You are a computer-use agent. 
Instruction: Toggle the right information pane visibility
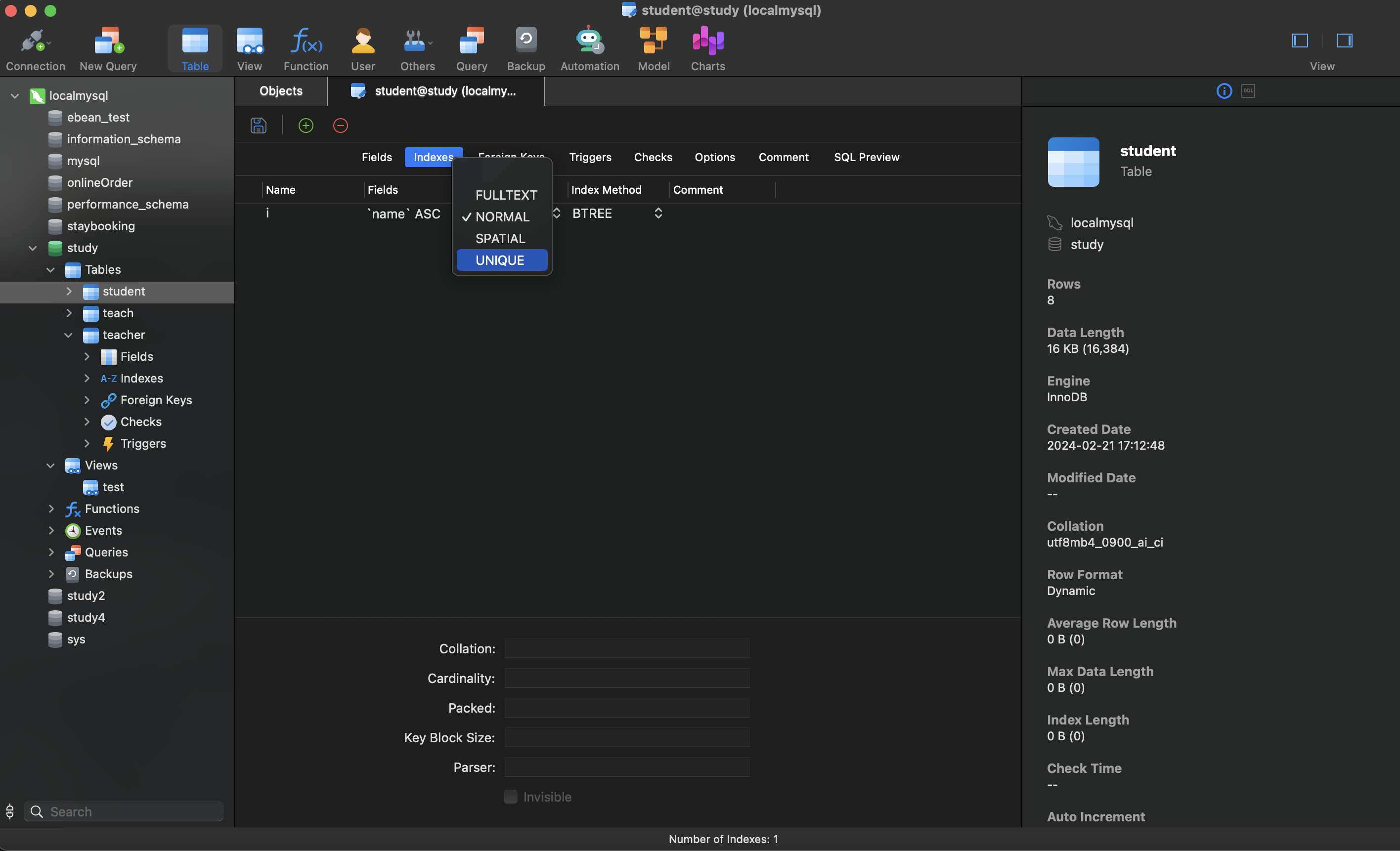coord(1344,41)
